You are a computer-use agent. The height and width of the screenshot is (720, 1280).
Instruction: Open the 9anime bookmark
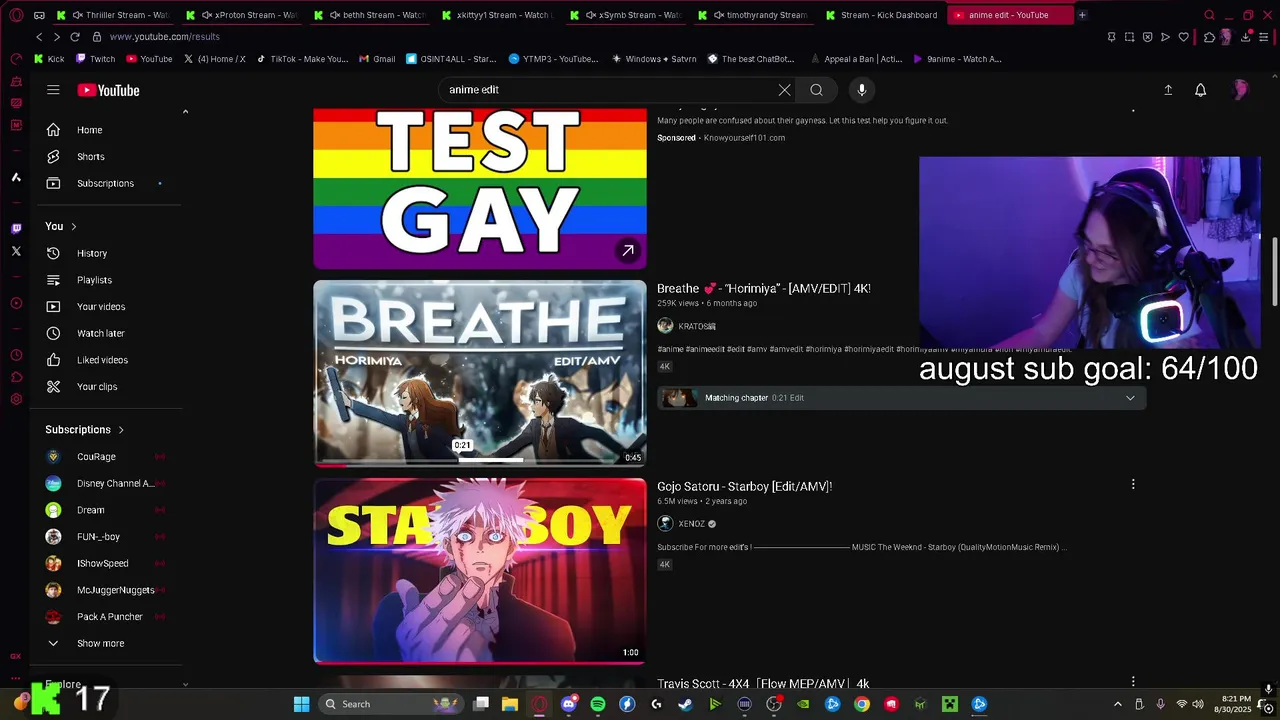point(958,59)
